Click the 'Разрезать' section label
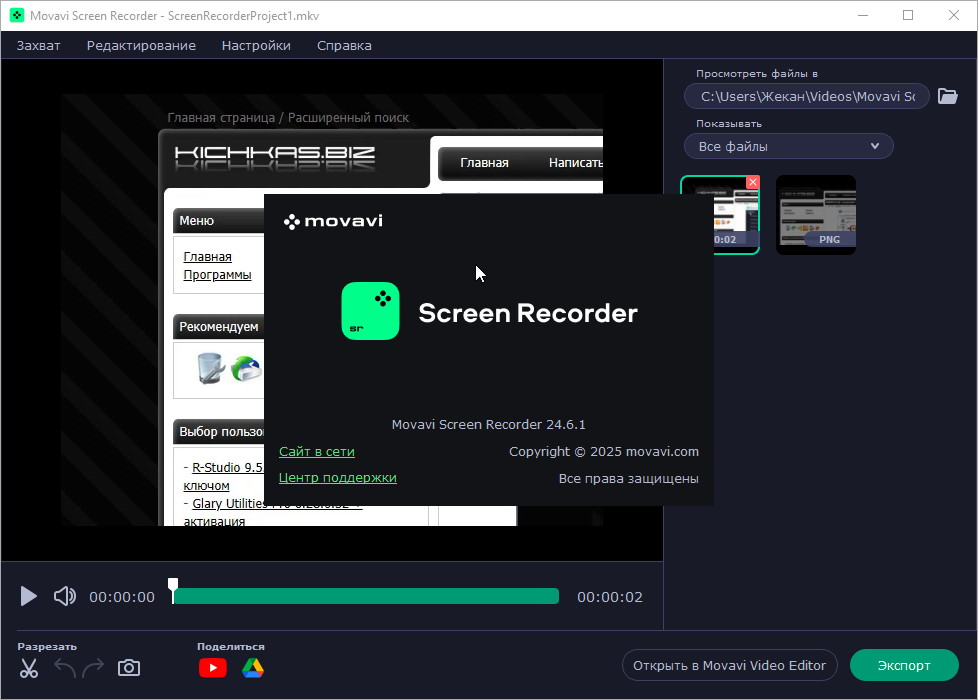Viewport: 978px width, 700px height. click(47, 646)
